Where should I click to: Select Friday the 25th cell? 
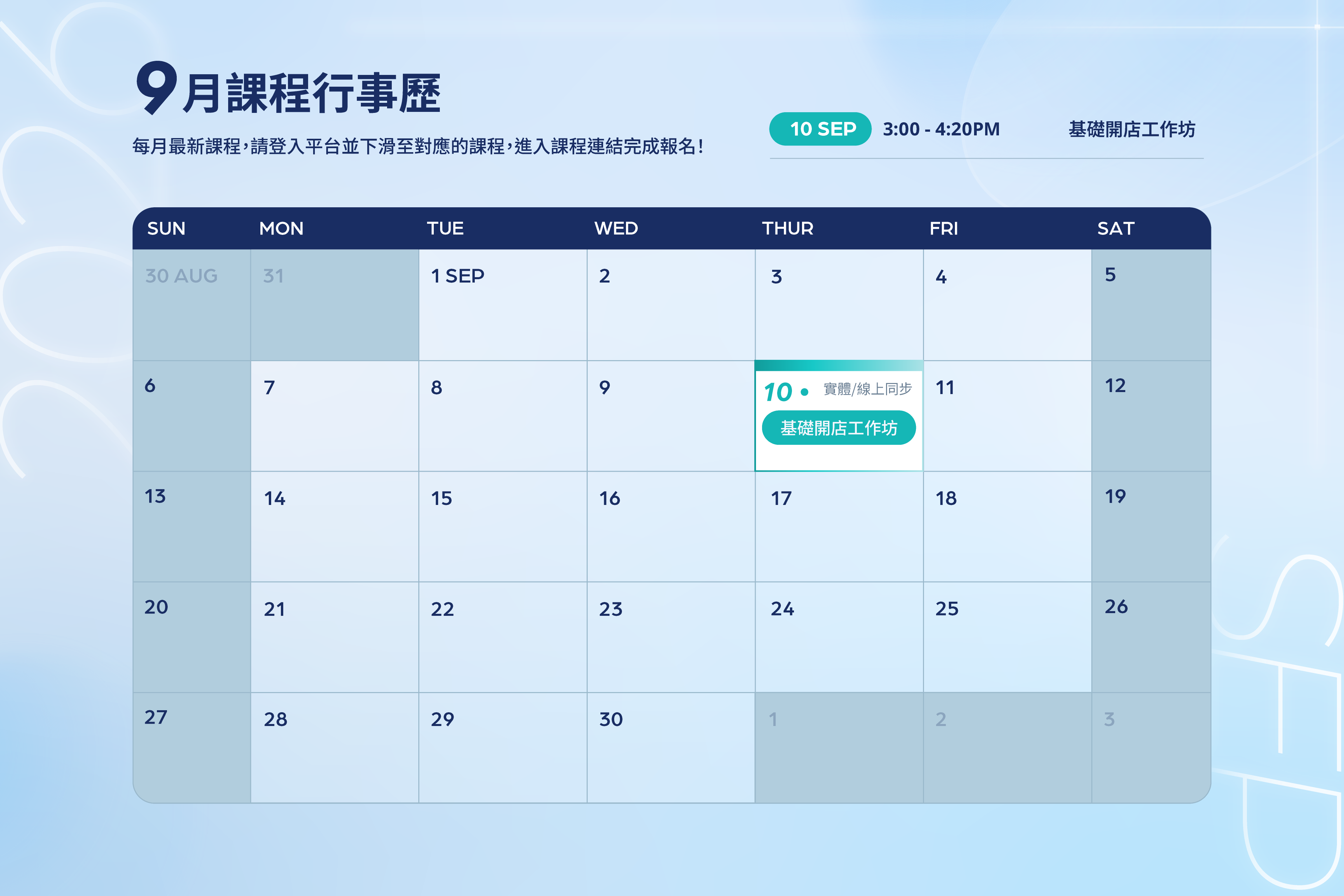[1007, 638]
